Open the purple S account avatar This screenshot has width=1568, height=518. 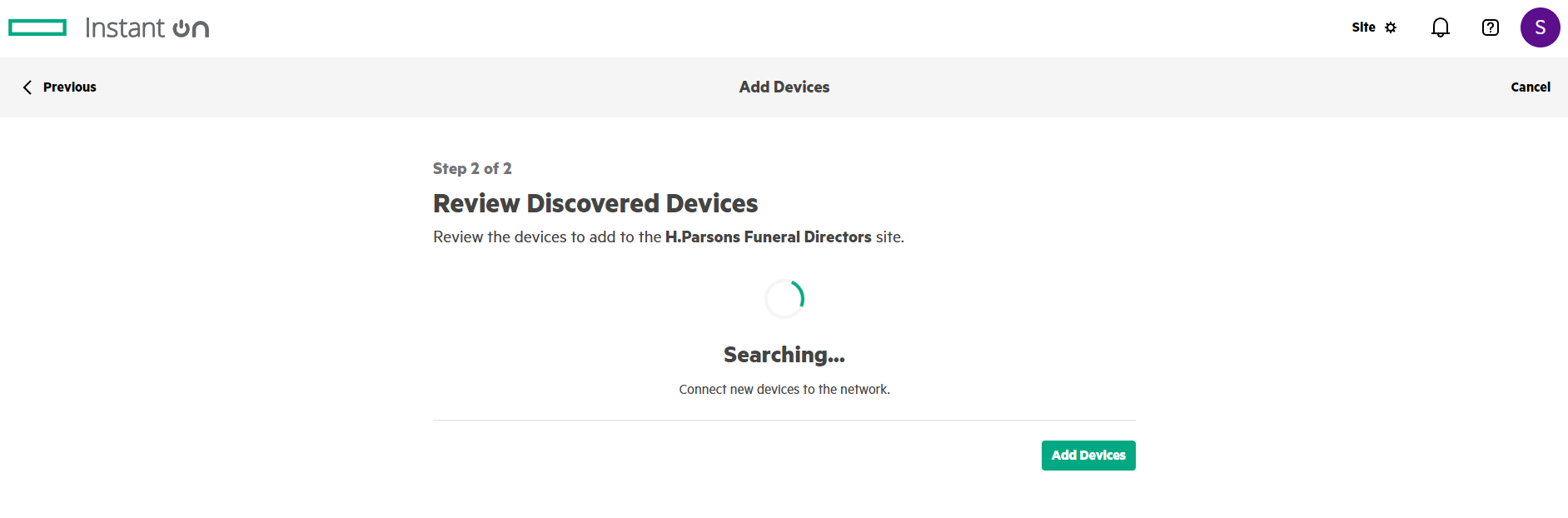(1540, 27)
